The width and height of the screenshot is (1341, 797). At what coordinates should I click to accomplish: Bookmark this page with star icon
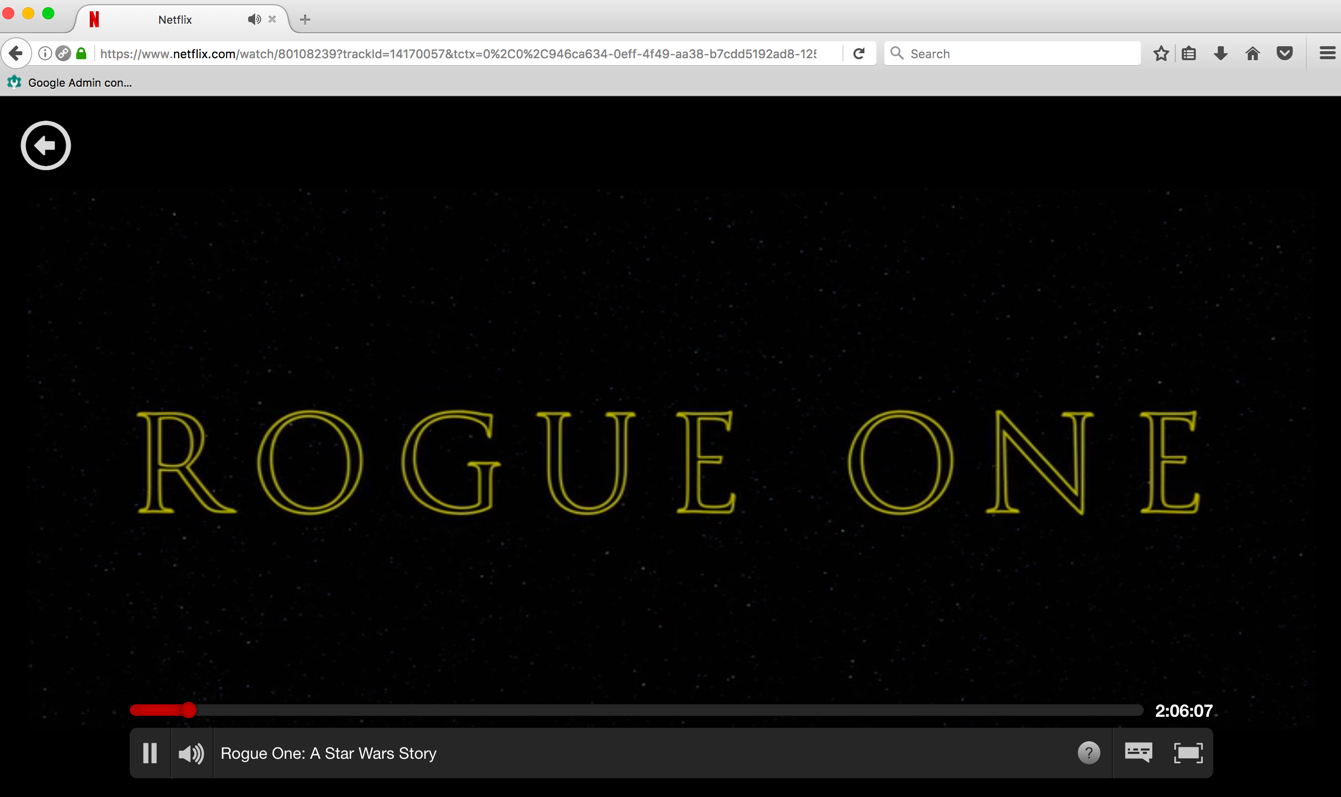(1161, 53)
